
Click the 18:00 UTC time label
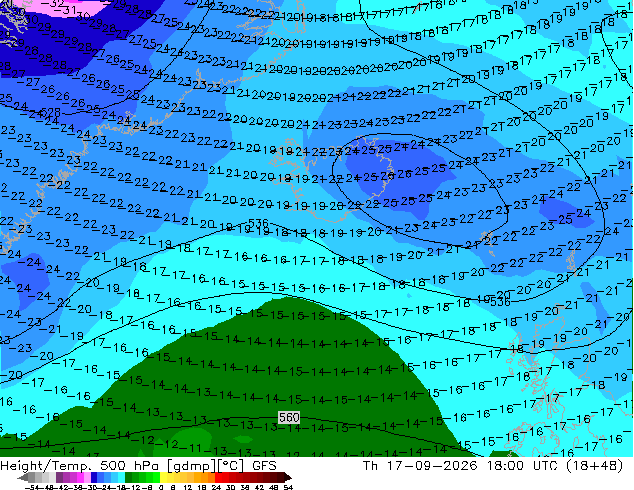coord(522,466)
